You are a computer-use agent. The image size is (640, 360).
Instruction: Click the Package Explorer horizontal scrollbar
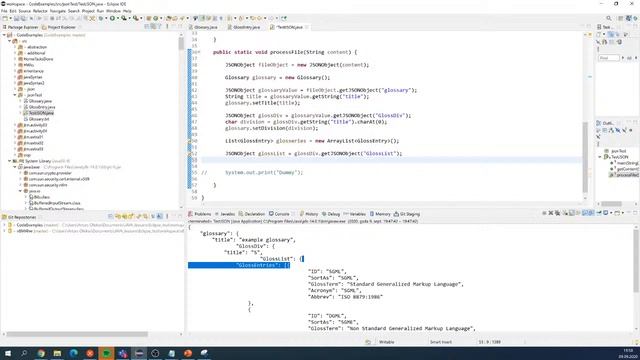(x=77, y=334)
